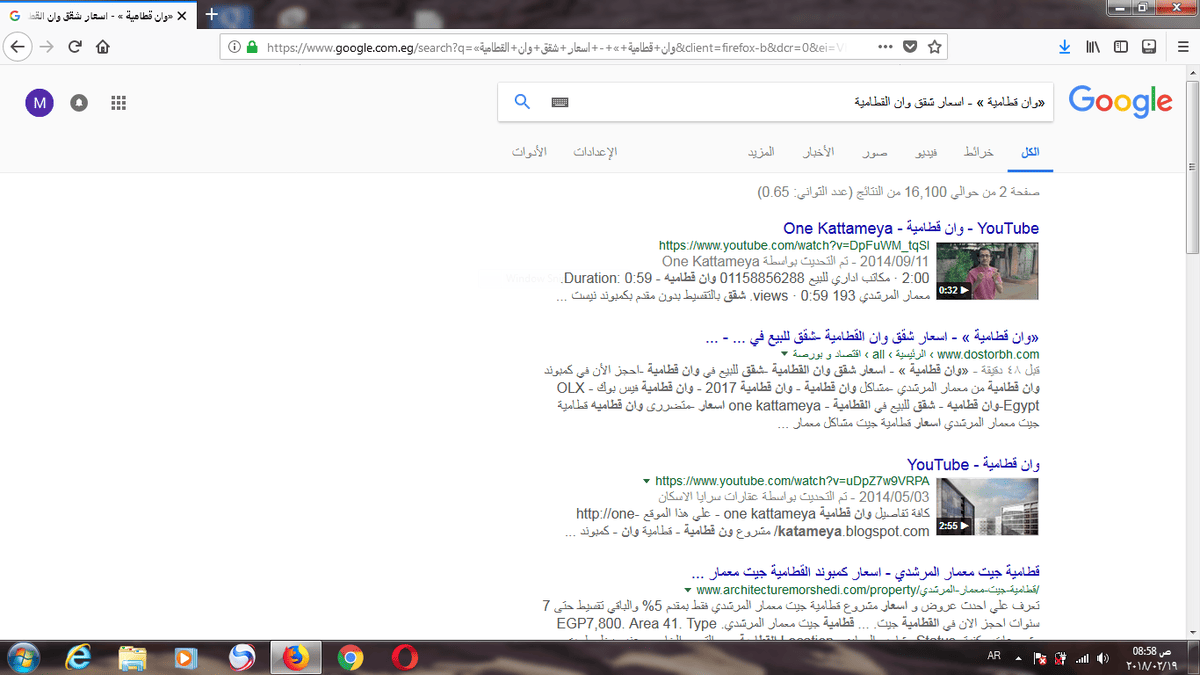The width and height of the screenshot is (1200, 675).
Task: Switch to the خرائط tab
Action: 978,152
